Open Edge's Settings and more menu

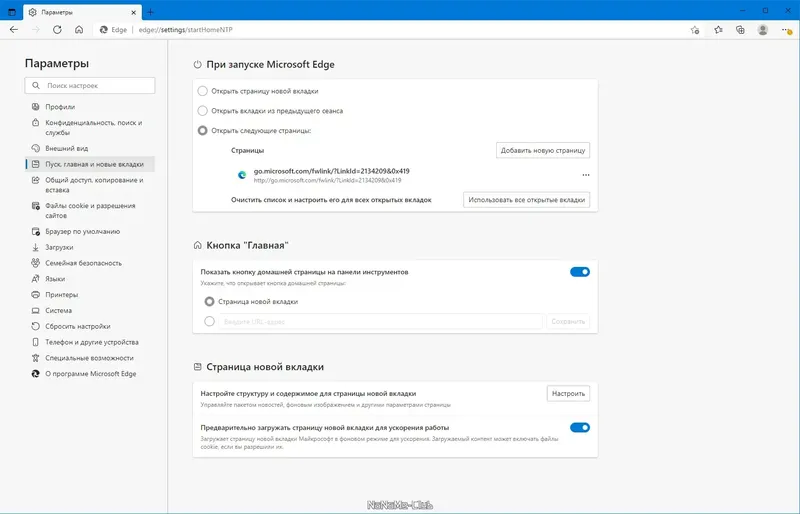click(784, 31)
